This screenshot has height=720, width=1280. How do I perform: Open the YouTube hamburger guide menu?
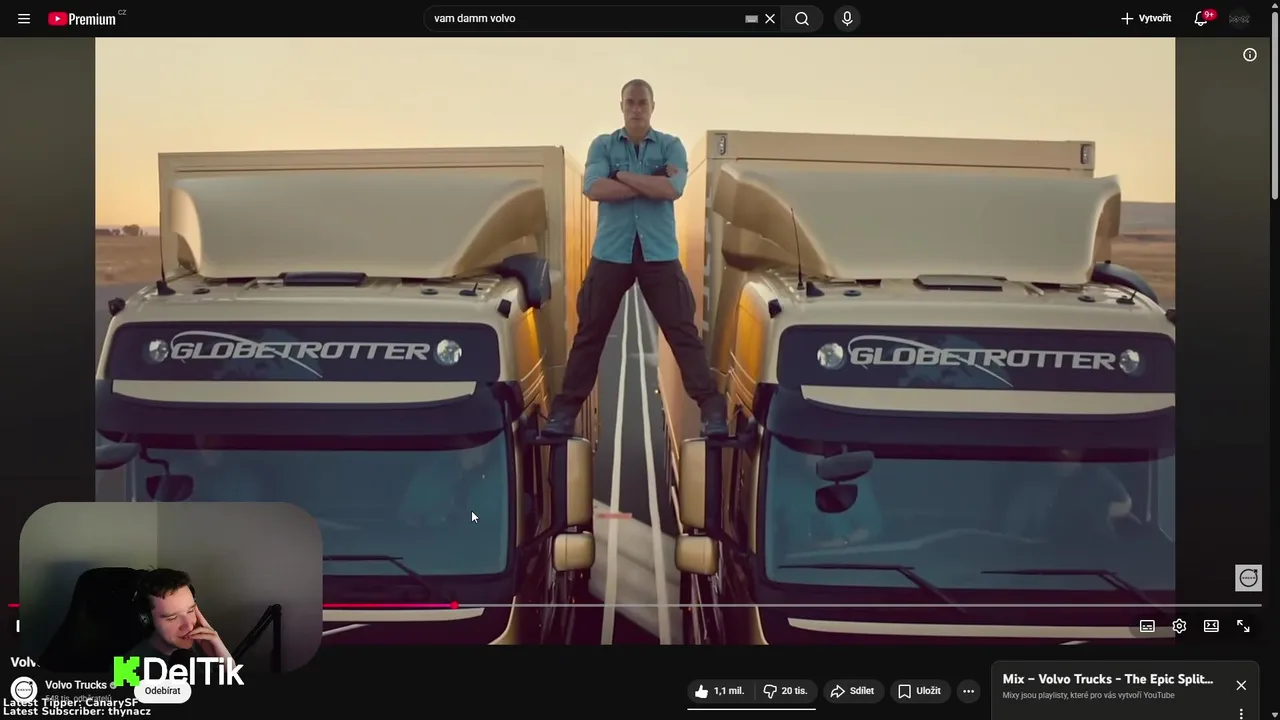24,19
